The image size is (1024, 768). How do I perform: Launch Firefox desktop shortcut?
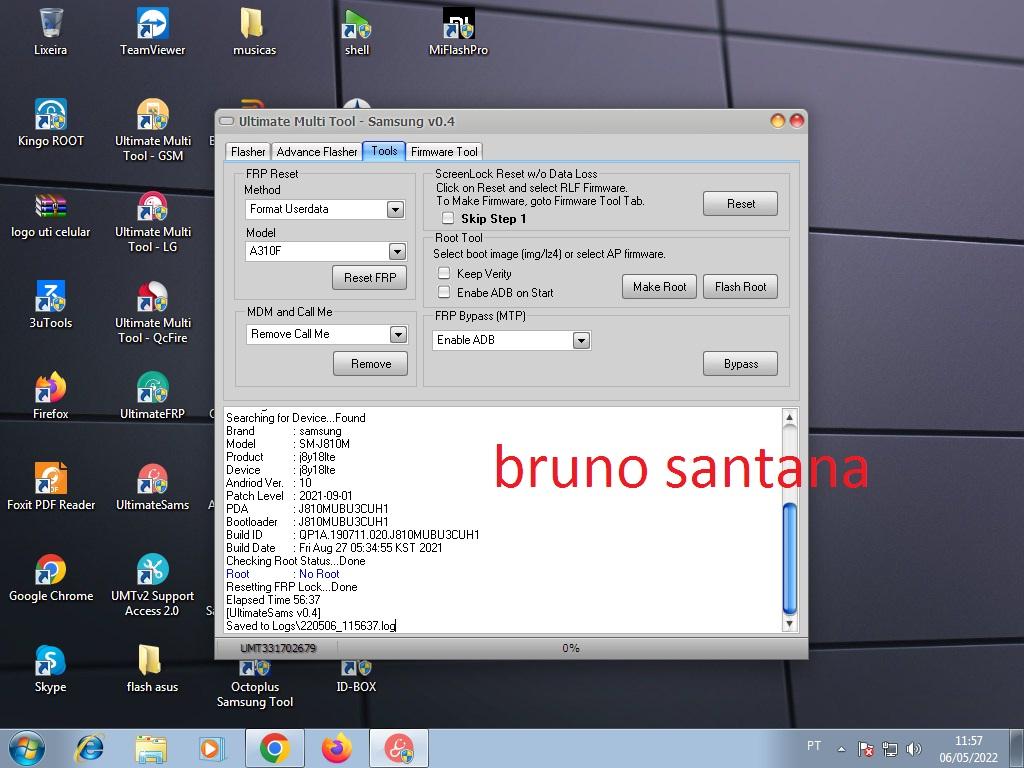click(x=50, y=396)
